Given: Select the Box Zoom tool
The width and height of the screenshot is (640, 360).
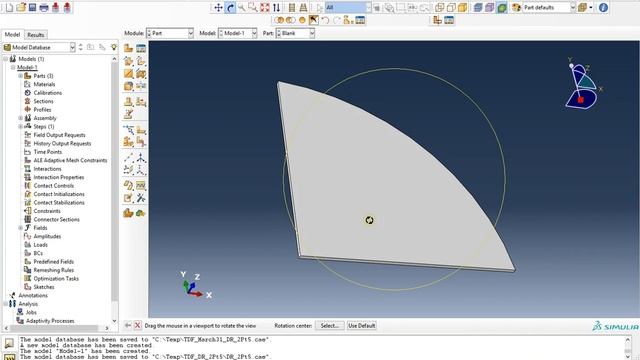Looking at the screenshot, I should 253,7.
